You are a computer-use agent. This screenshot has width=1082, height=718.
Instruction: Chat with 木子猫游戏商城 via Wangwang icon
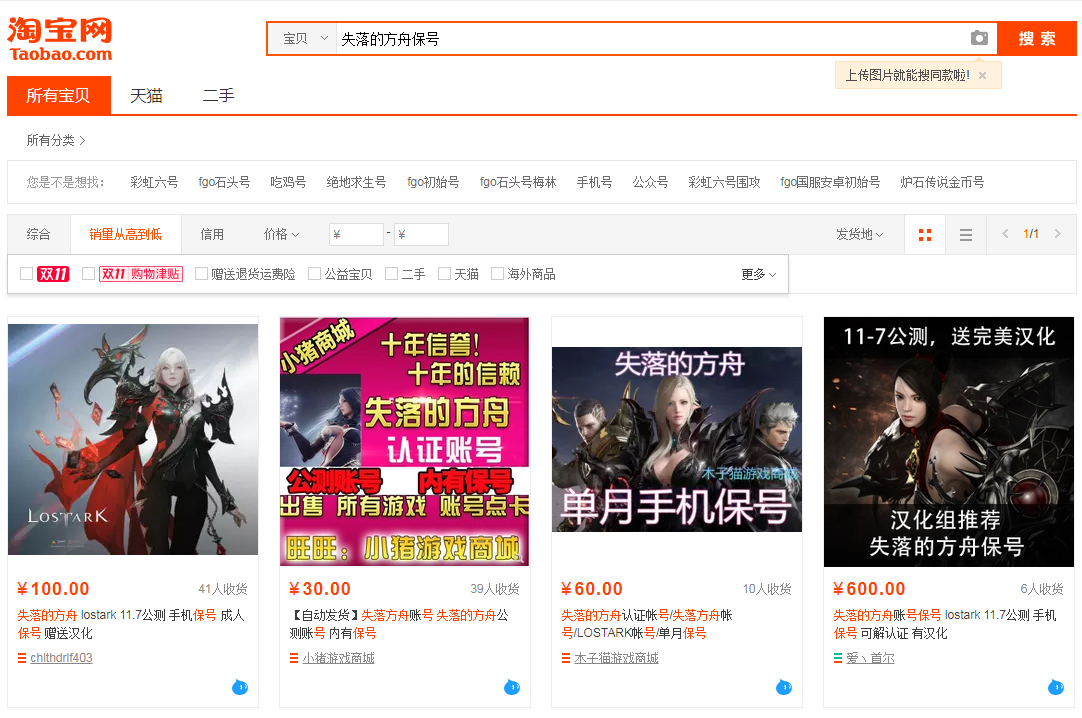coord(783,686)
